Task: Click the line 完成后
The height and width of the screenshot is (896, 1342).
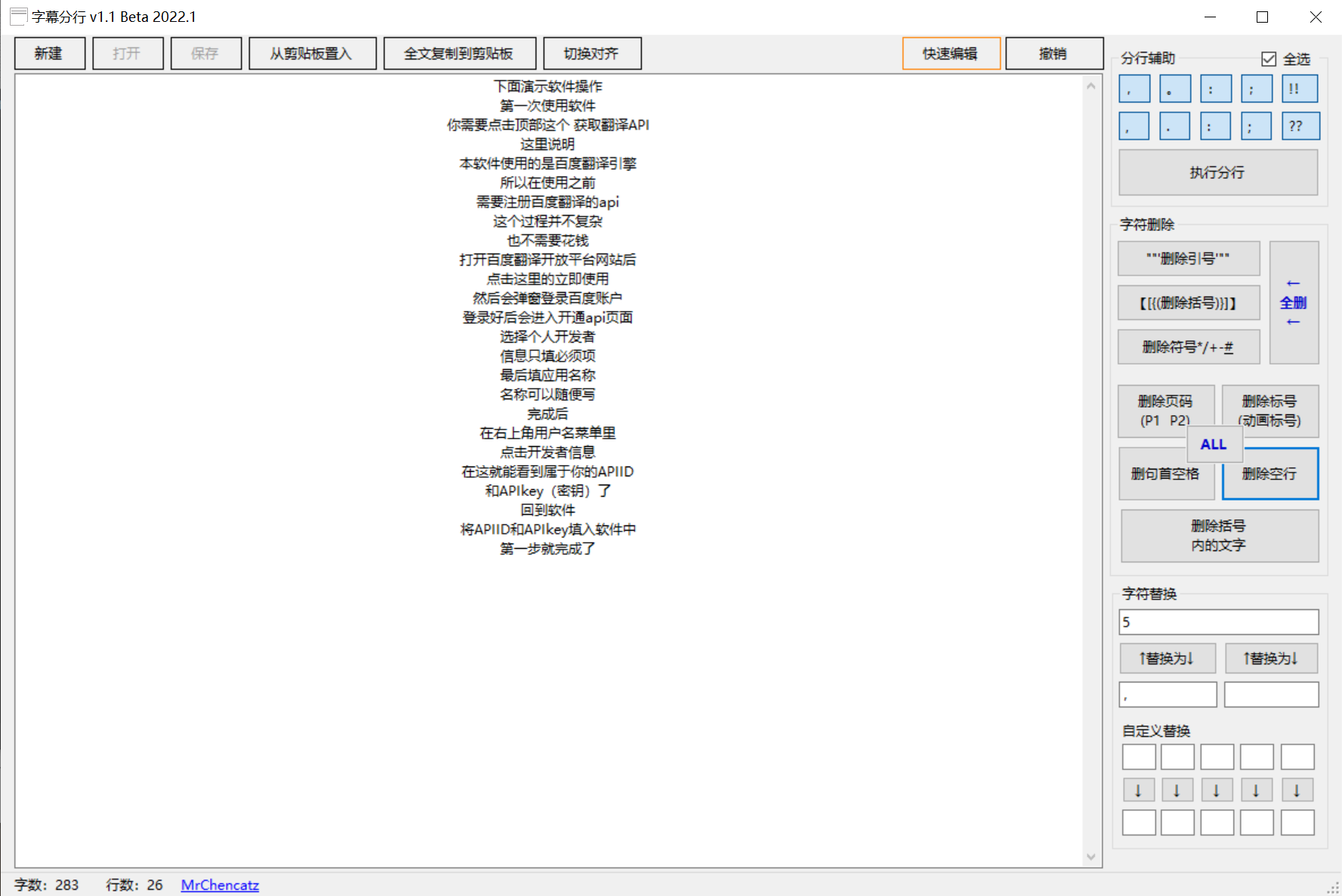Action: [548, 414]
